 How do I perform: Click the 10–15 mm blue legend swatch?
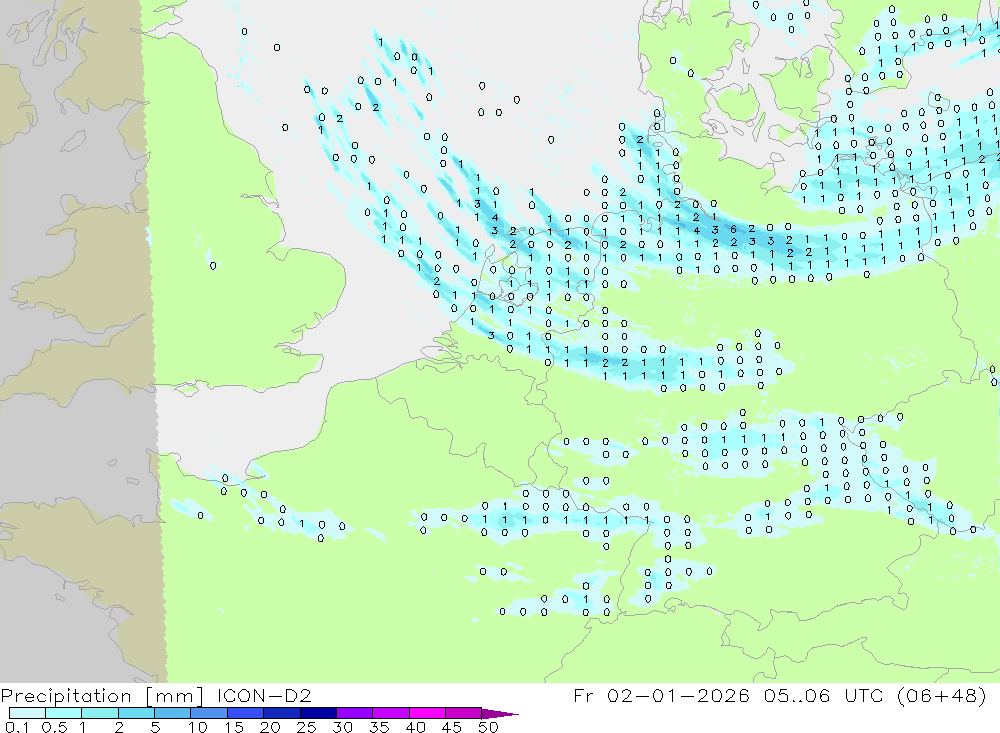tap(209, 713)
